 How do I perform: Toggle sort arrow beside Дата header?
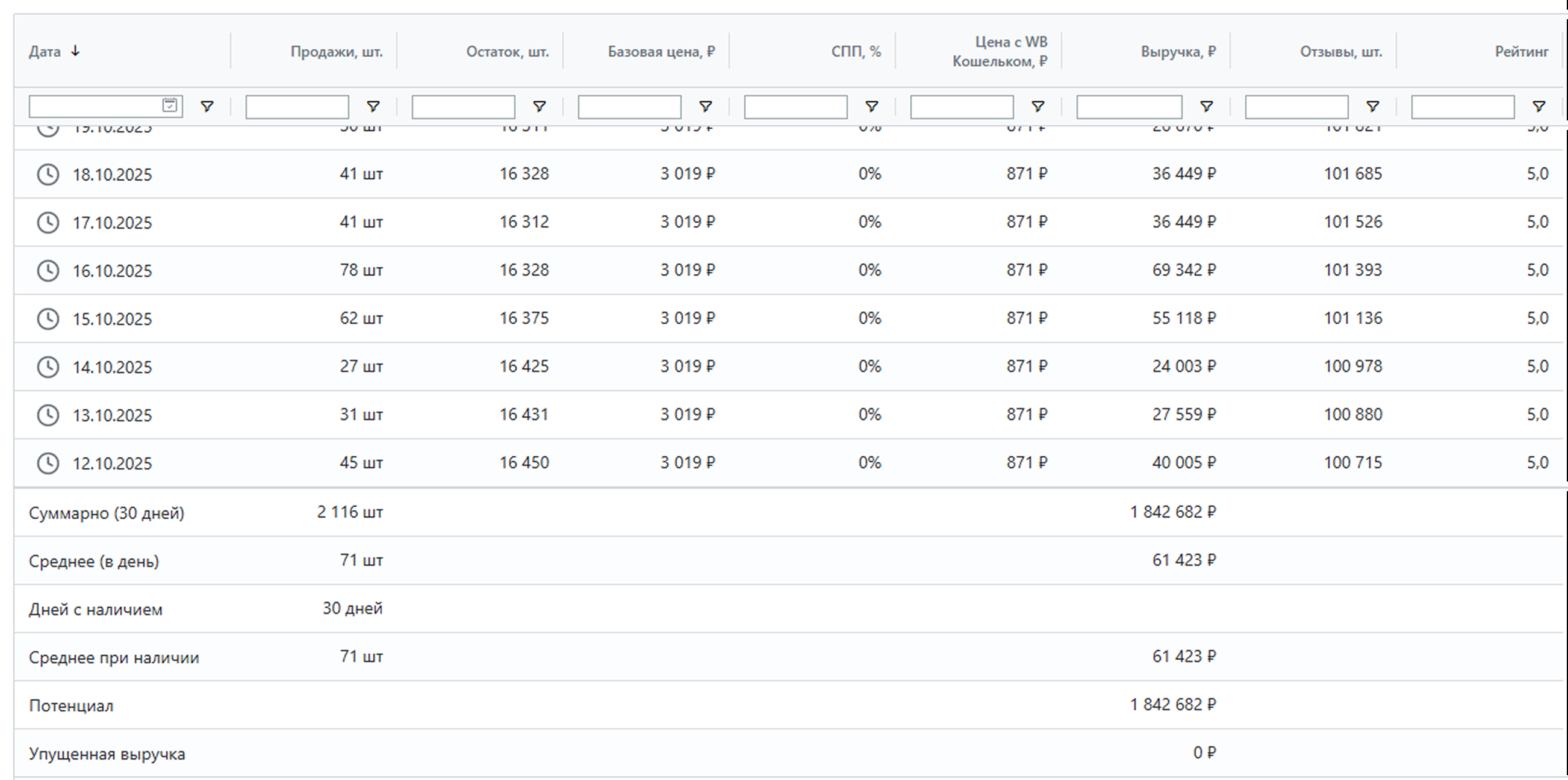[x=75, y=51]
